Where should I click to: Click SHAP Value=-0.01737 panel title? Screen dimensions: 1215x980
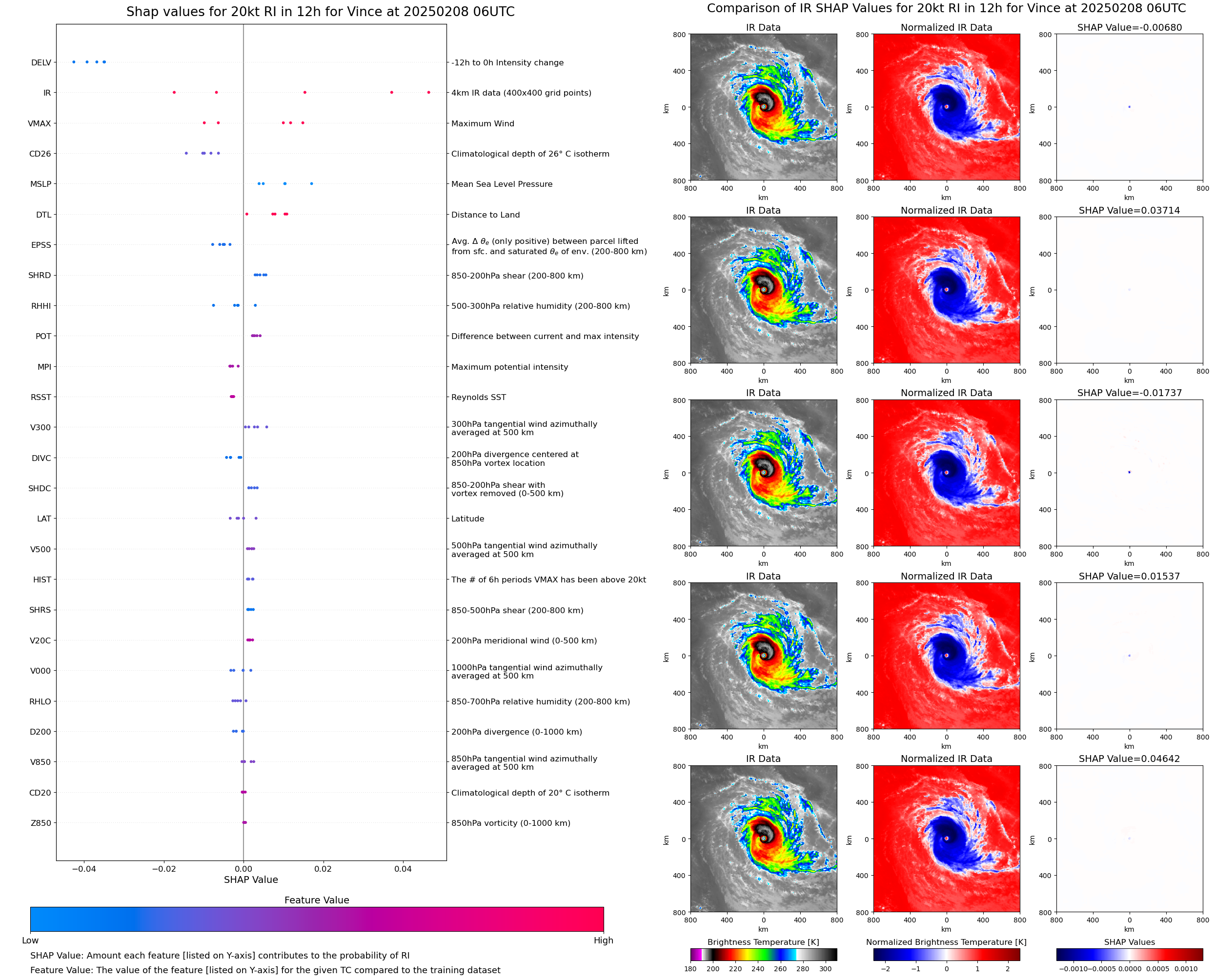click(1129, 393)
